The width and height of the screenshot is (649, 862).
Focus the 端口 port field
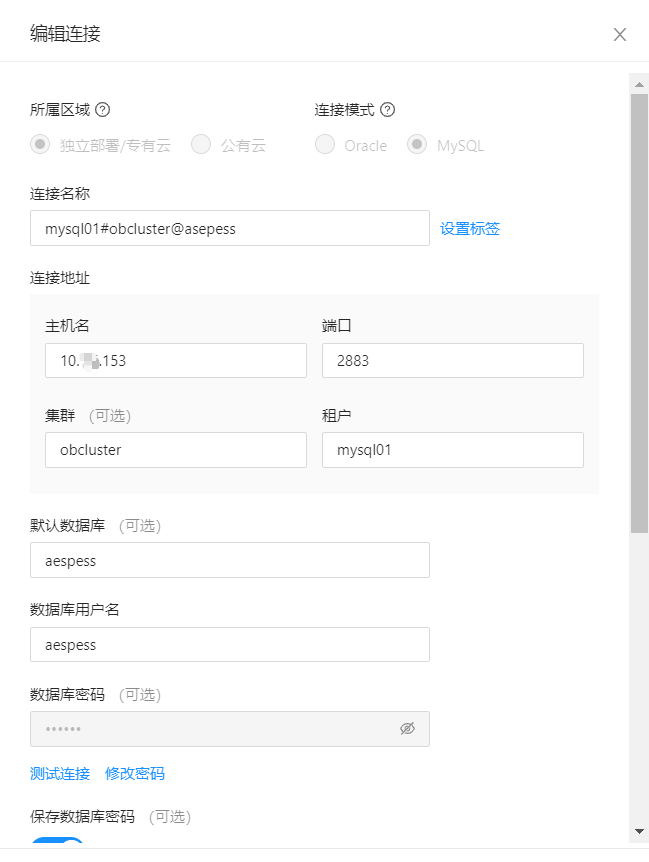coord(452,360)
